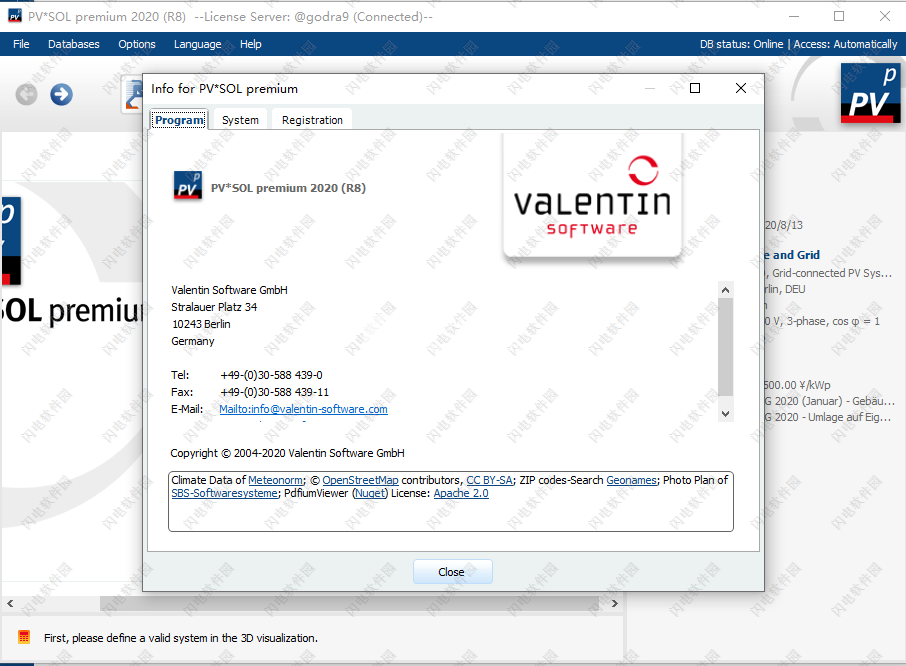Image resolution: width=906 pixels, height=666 pixels.
Task: Switch to the Registration tab
Action: (x=312, y=120)
